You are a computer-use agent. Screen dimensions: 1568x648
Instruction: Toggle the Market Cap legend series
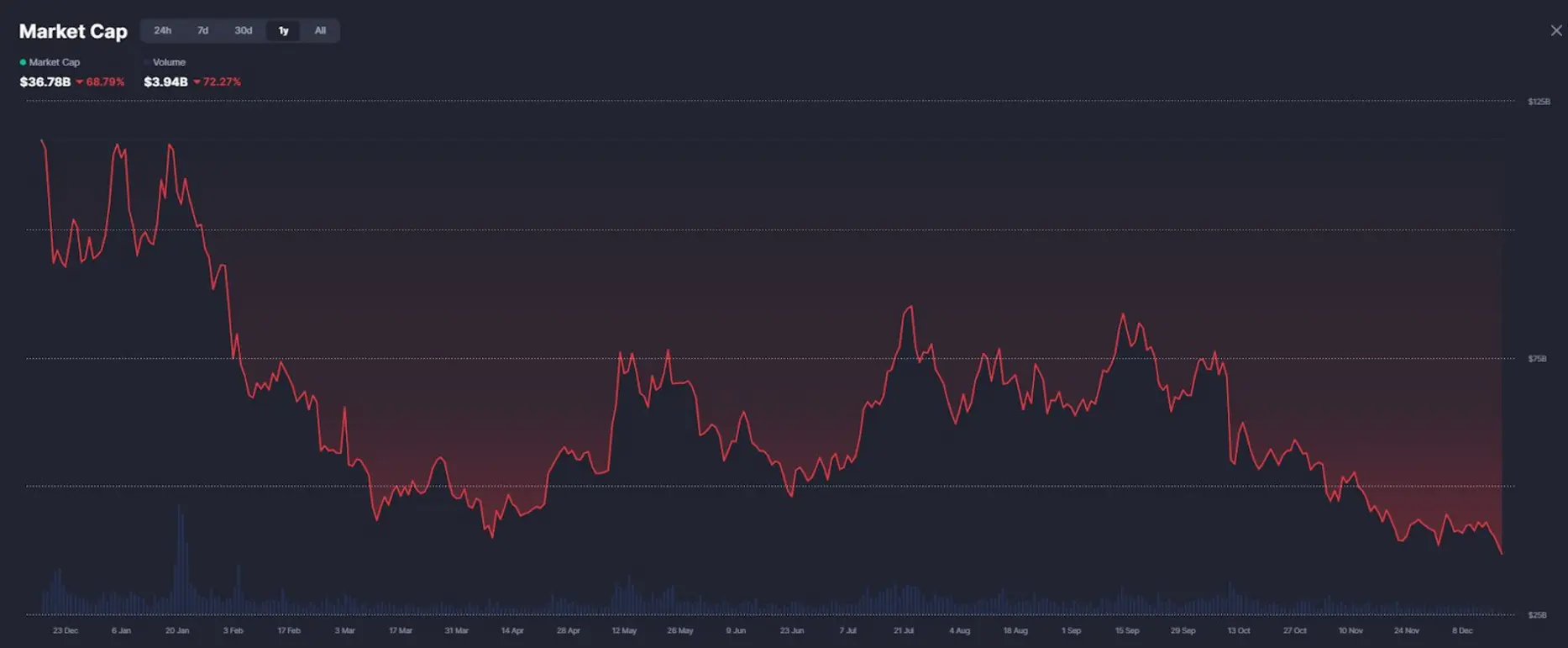(x=54, y=62)
